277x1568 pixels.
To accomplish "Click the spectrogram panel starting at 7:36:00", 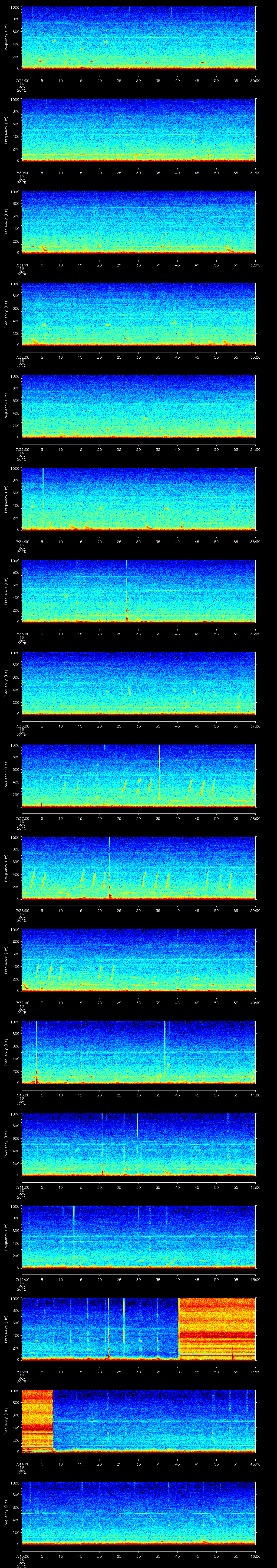I will [139, 683].
